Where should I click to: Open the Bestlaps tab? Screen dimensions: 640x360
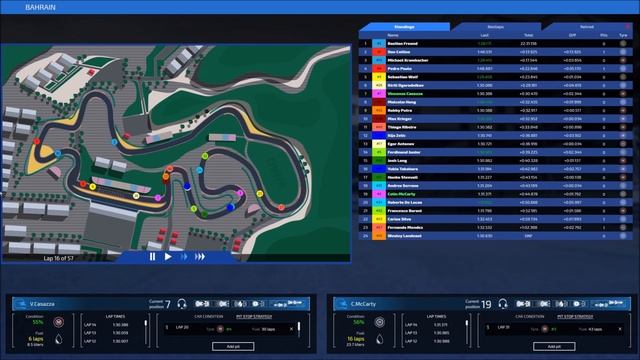496,27
